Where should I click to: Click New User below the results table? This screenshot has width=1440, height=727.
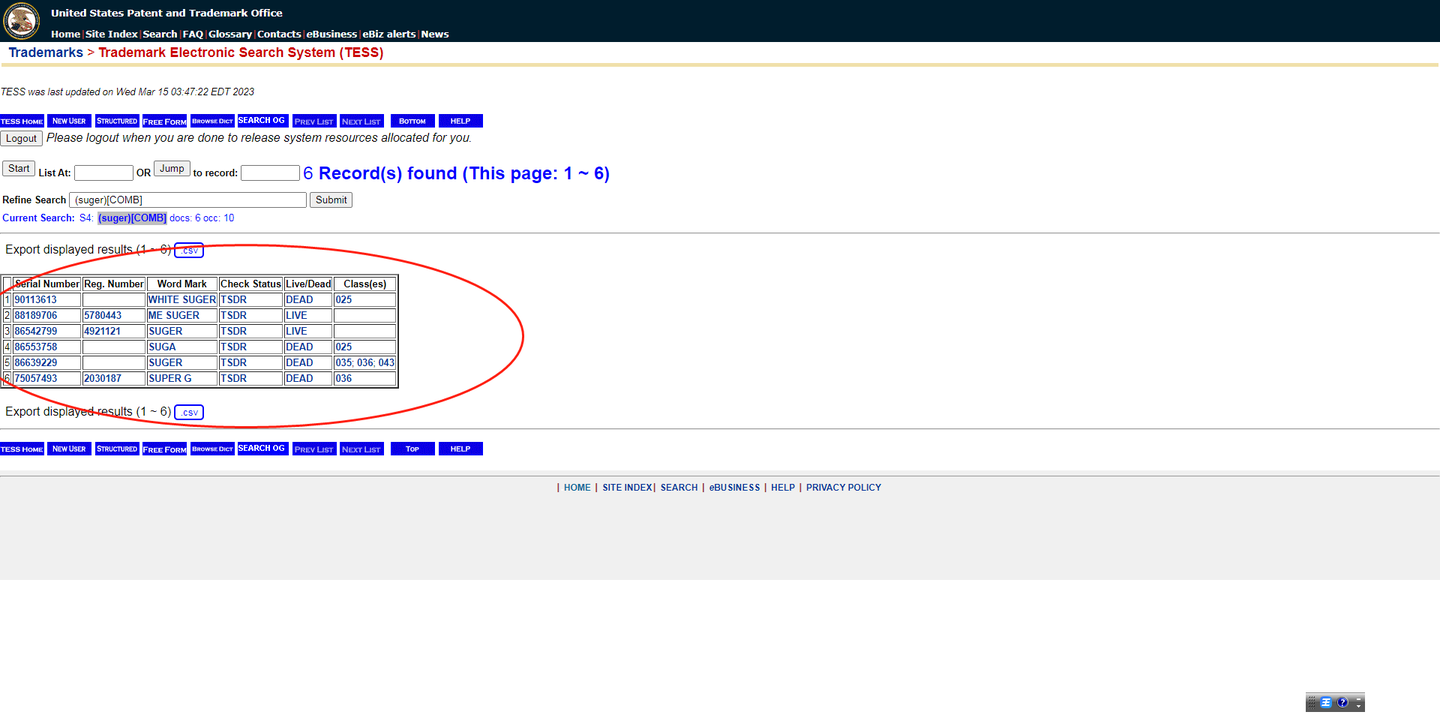69,449
